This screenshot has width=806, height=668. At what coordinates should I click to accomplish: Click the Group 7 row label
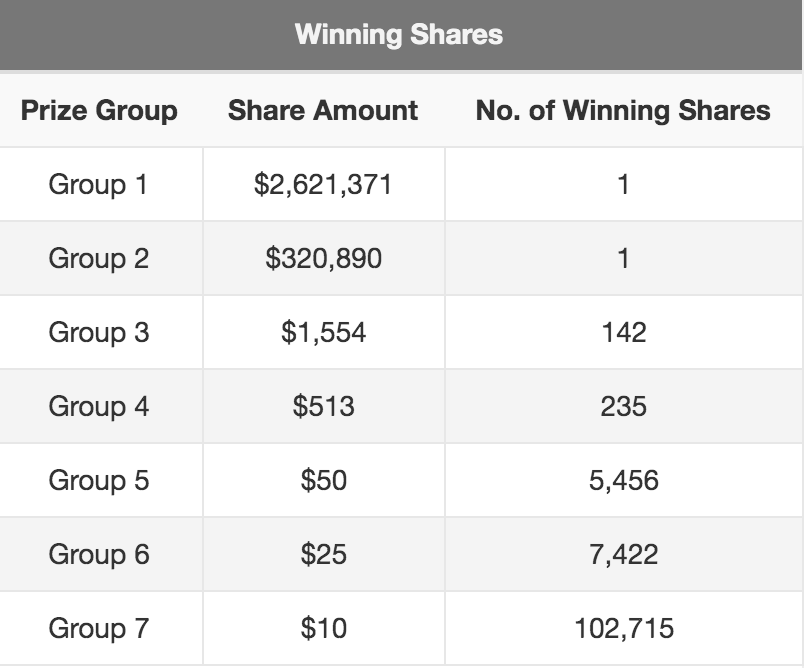click(99, 628)
